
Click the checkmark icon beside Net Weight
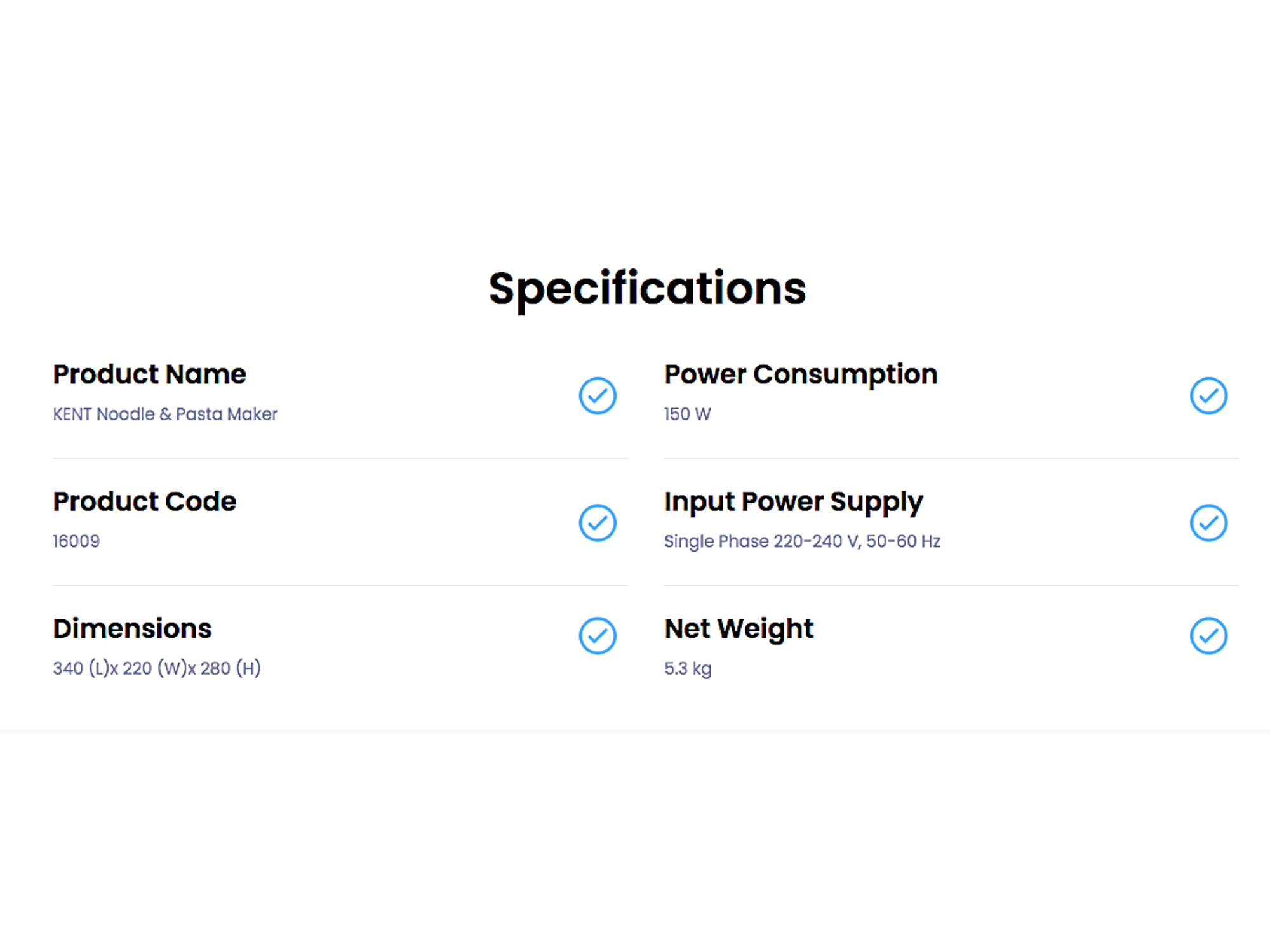1208,635
